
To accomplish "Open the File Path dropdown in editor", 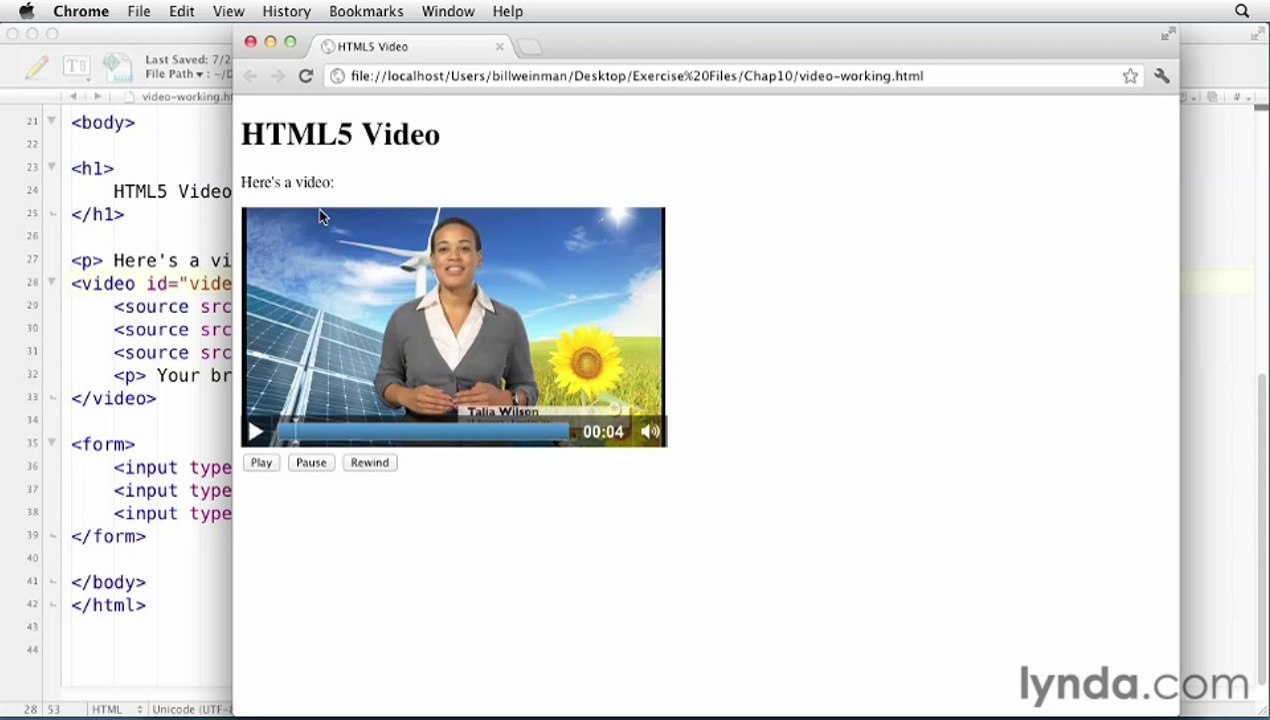I will click(175, 74).
